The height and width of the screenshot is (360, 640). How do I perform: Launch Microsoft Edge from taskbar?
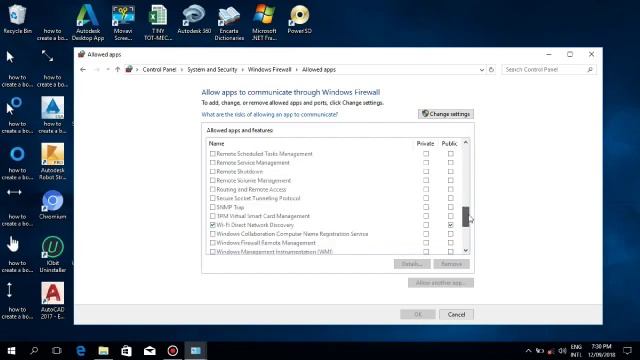point(81,351)
